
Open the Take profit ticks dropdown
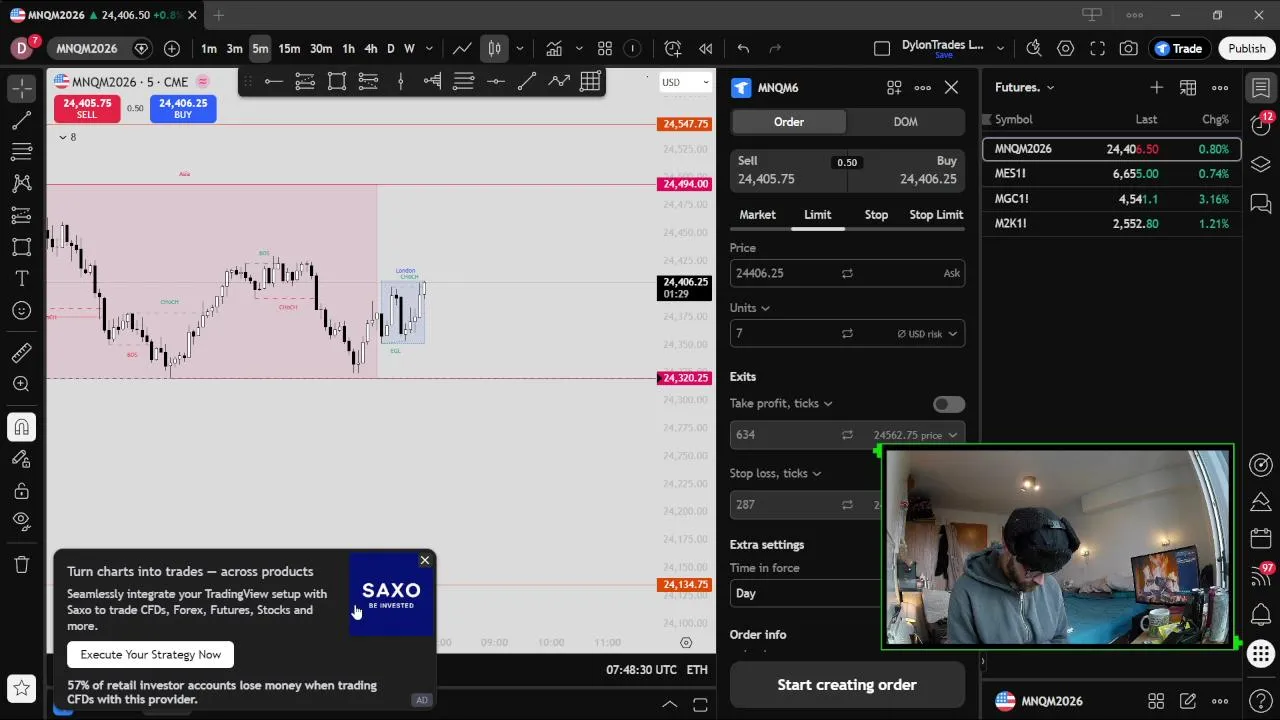tap(781, 403)
